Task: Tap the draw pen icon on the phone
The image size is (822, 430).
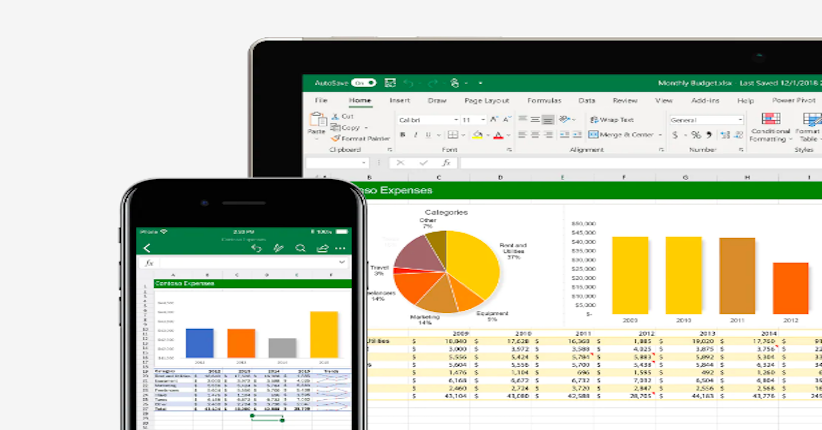Action: 278,248
